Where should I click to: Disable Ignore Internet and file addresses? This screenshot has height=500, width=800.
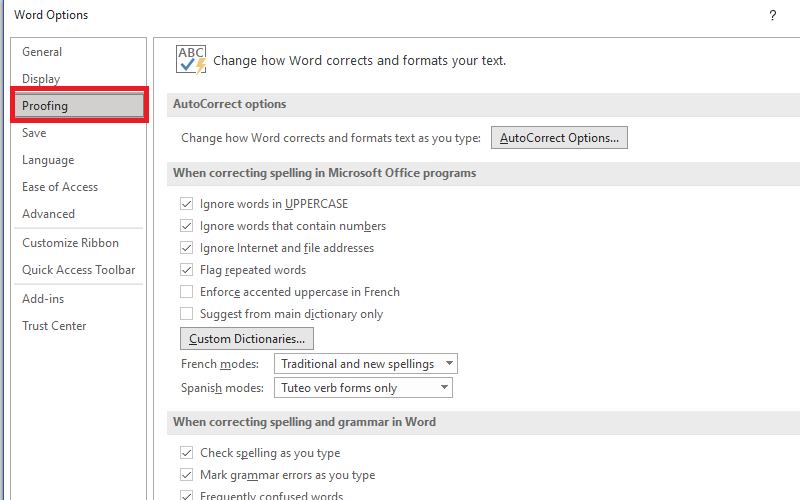[x=186, y=248]
